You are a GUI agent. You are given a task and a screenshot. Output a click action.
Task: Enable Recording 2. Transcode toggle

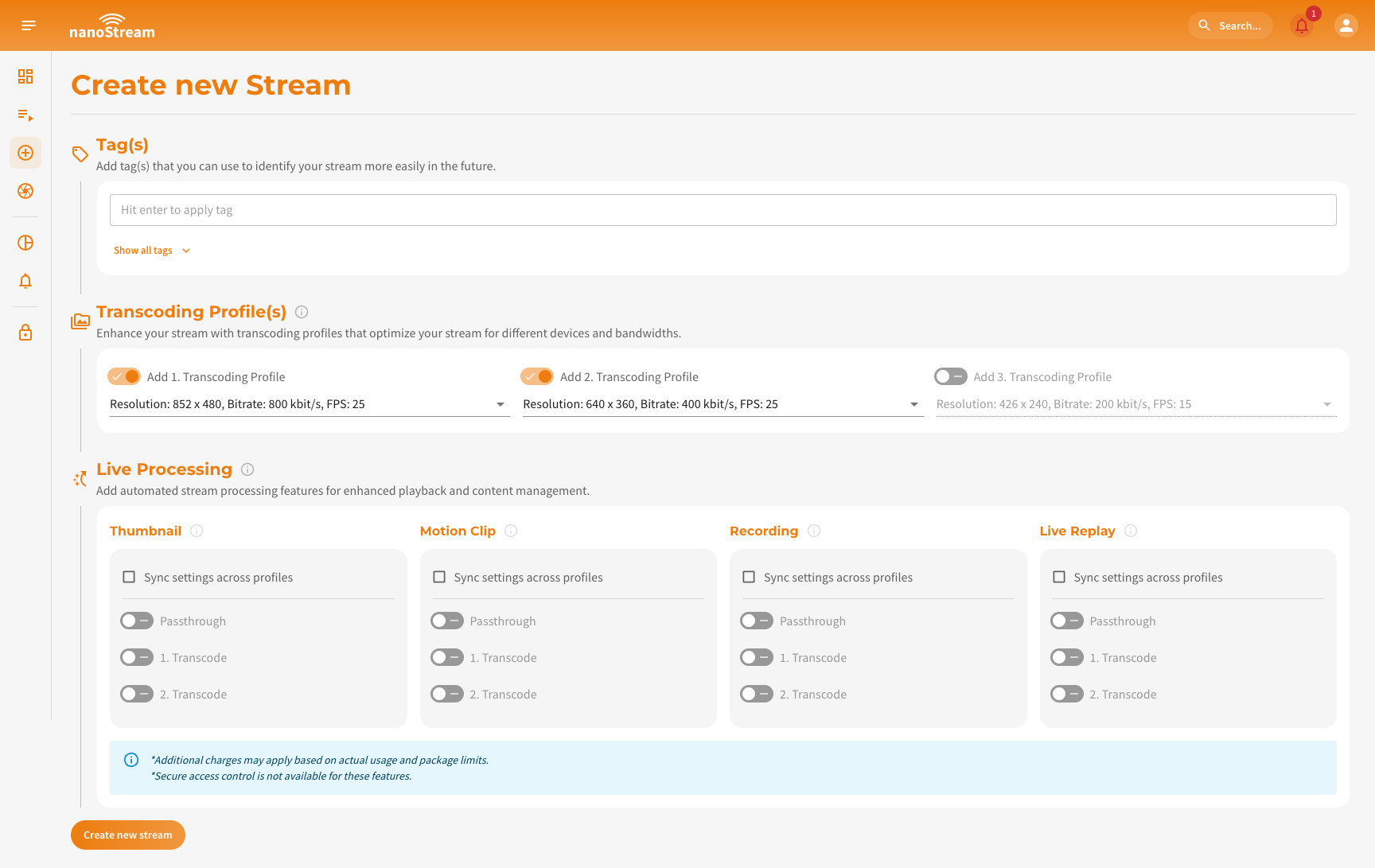point(757,694)
